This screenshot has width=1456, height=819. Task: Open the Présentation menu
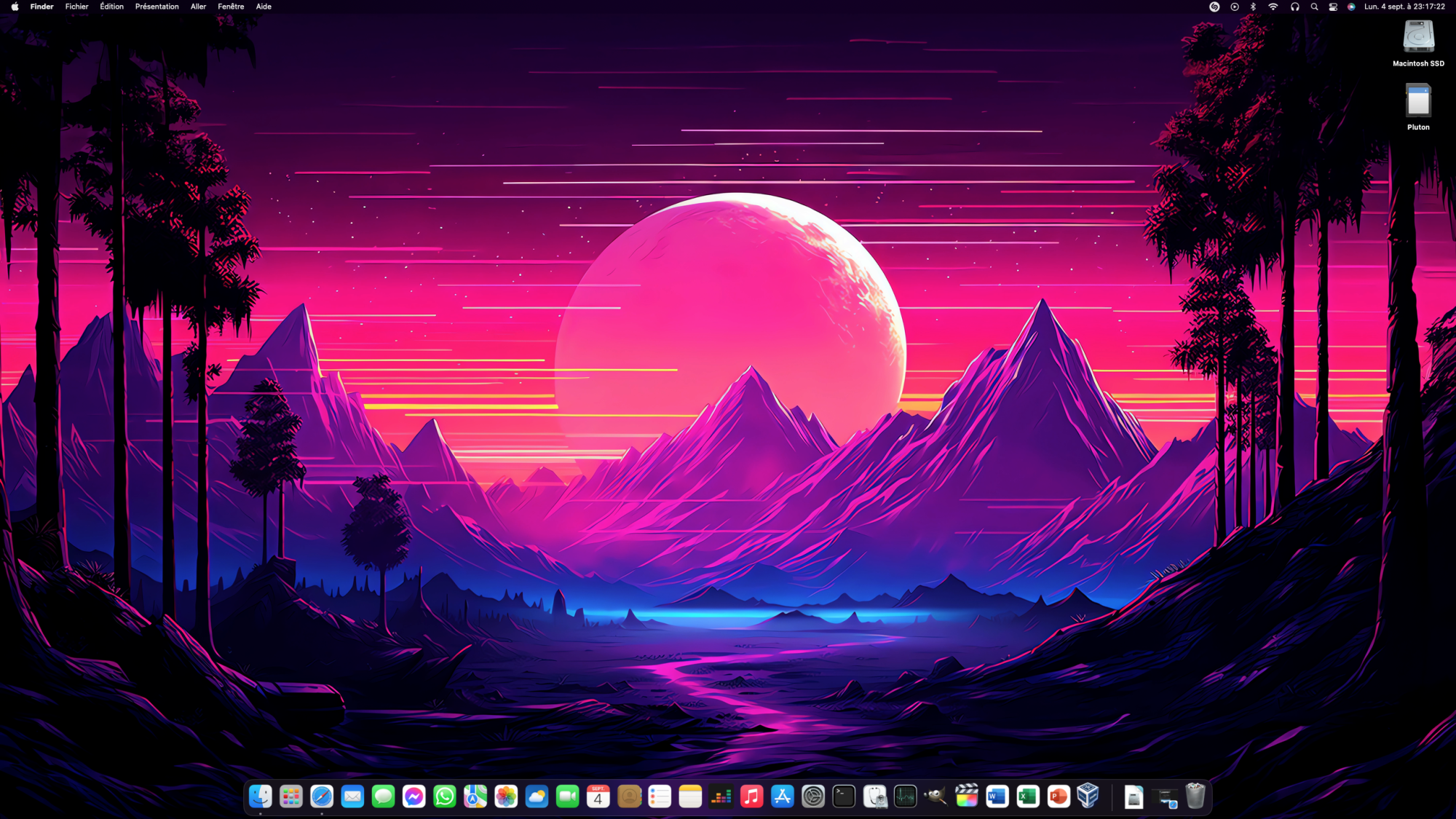tap(157, 7)
